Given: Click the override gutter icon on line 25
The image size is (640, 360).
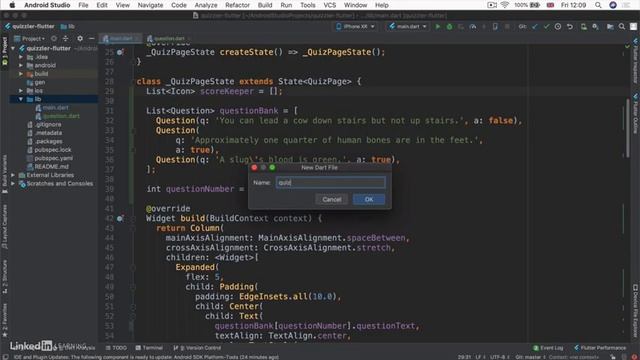Looking at the screenshot, I should coord(120,52).
